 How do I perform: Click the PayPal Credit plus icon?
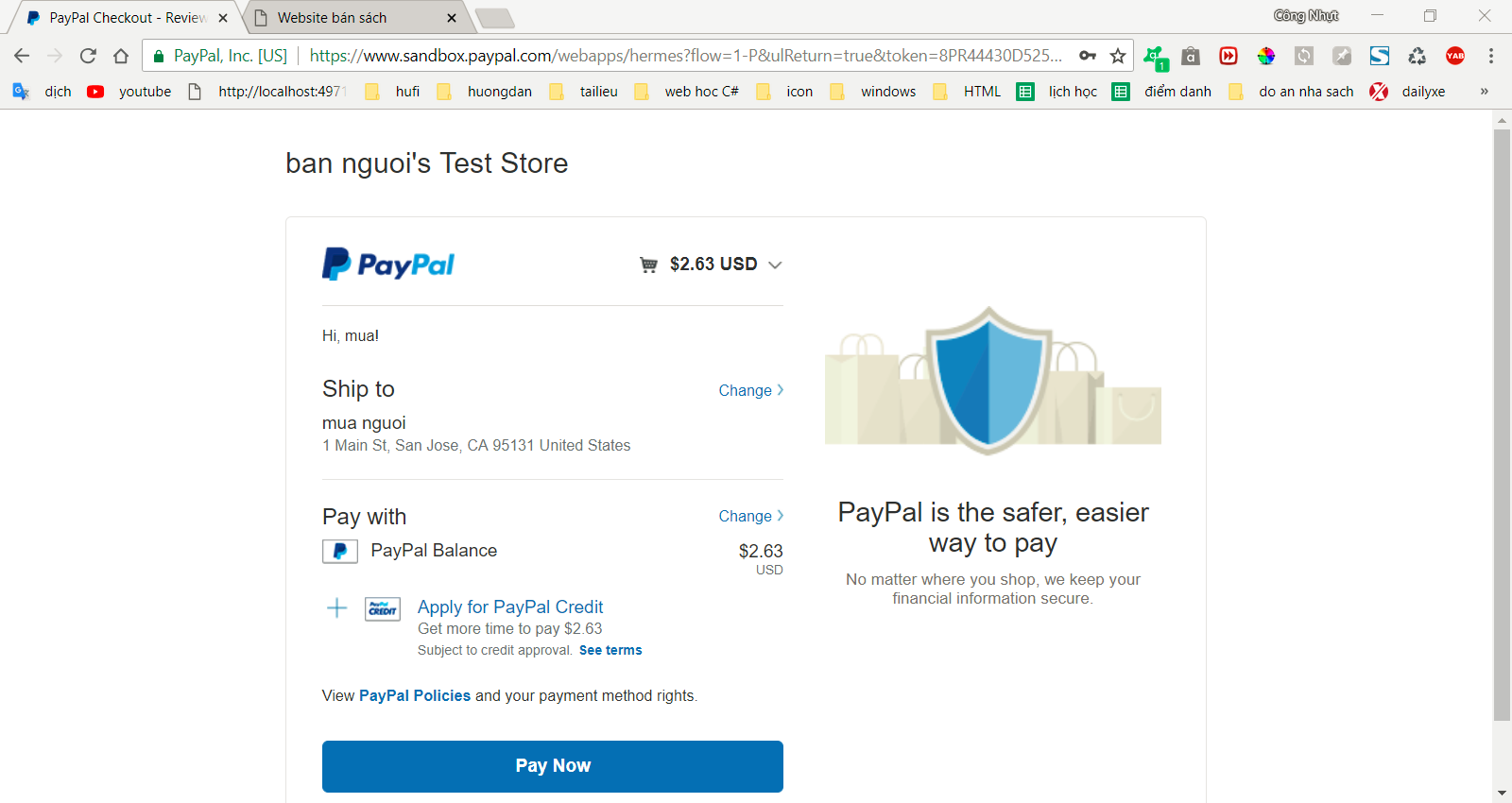point(336,607)
